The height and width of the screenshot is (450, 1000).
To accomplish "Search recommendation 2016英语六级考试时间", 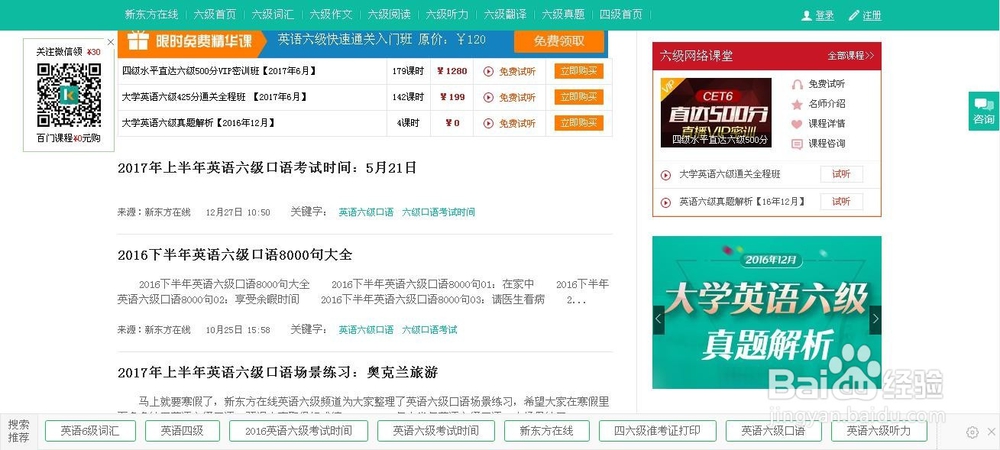I will 298,431.
